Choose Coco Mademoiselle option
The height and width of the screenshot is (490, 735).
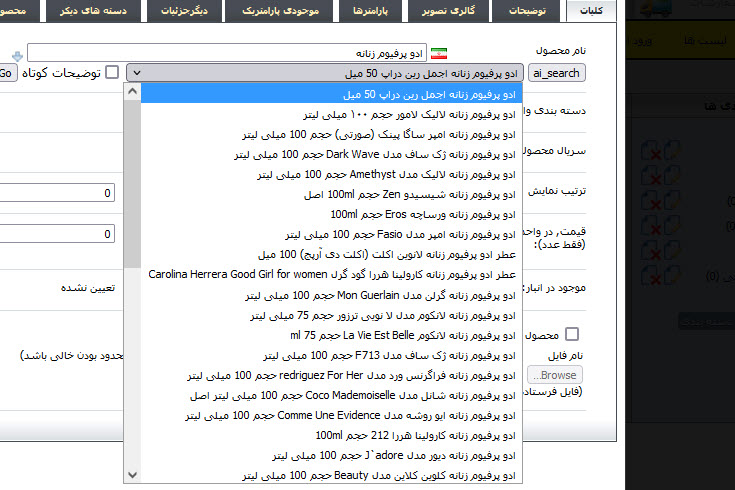click(332, 395)
